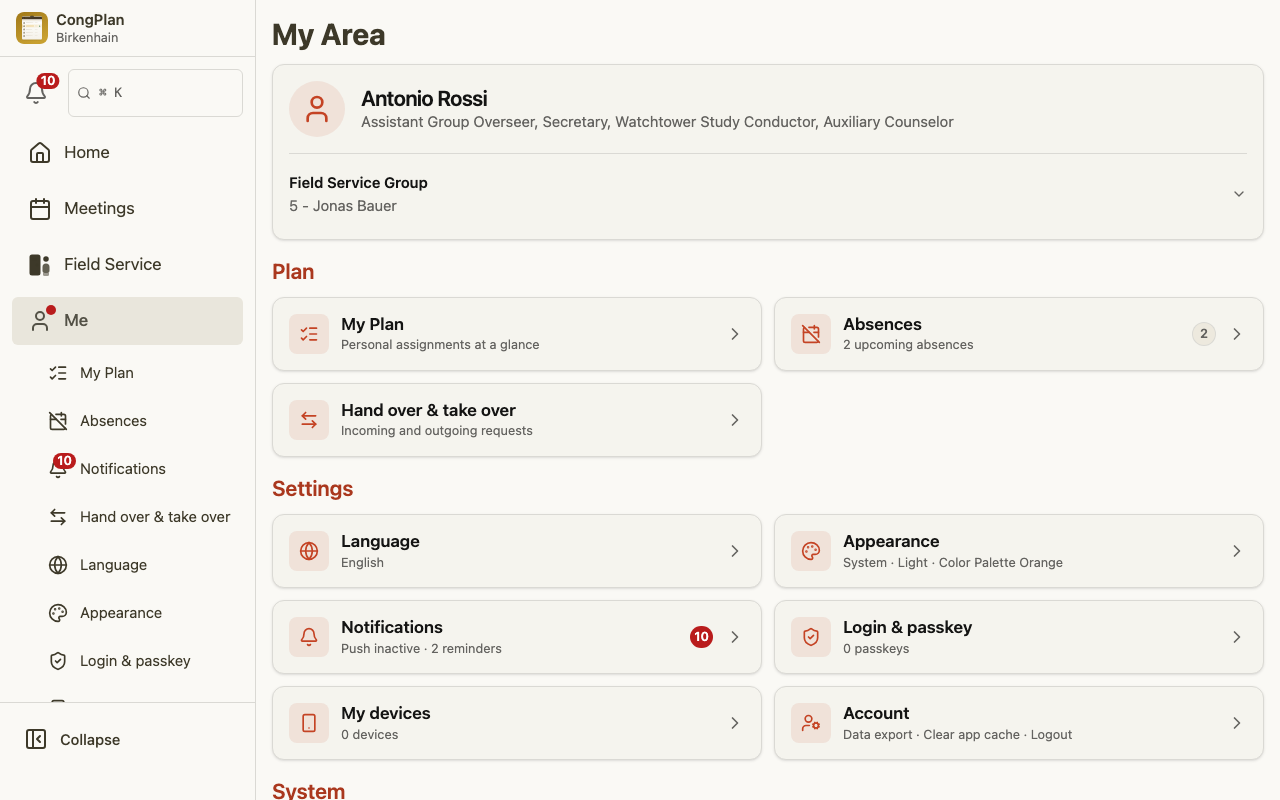Click the Appearance palette icon in sidebar

pos(58,613)
